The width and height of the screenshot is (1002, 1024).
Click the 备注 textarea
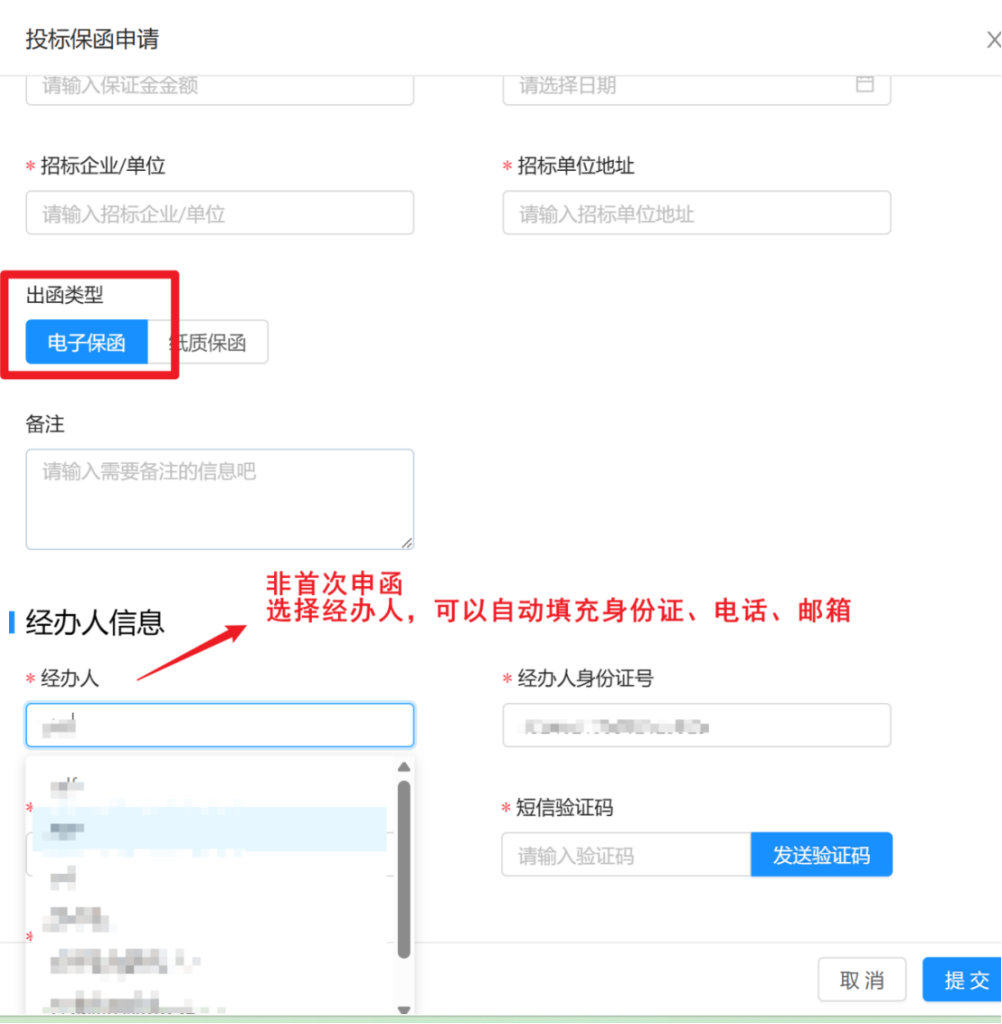pos(219,499)
